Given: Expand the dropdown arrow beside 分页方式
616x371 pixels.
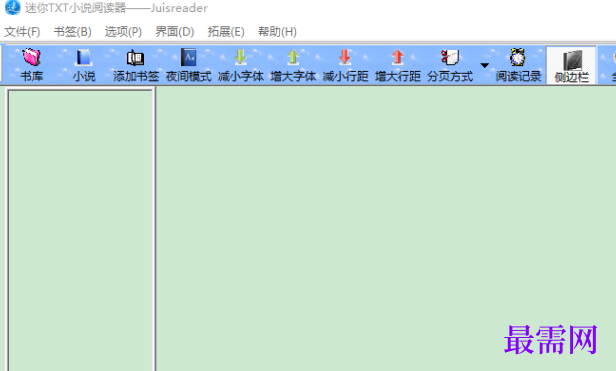Looking at the screenshot, I should click(484, 65).
